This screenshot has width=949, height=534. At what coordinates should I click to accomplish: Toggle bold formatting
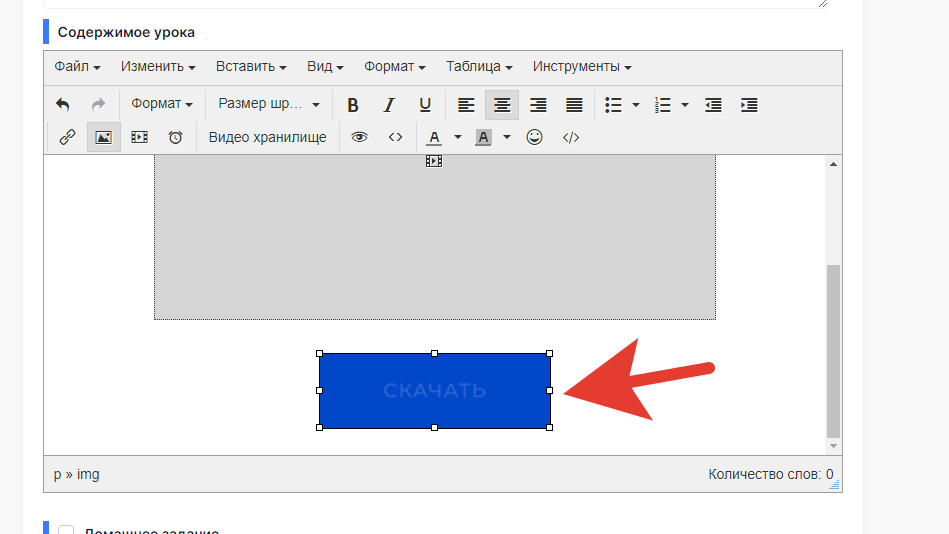[353, 105]
